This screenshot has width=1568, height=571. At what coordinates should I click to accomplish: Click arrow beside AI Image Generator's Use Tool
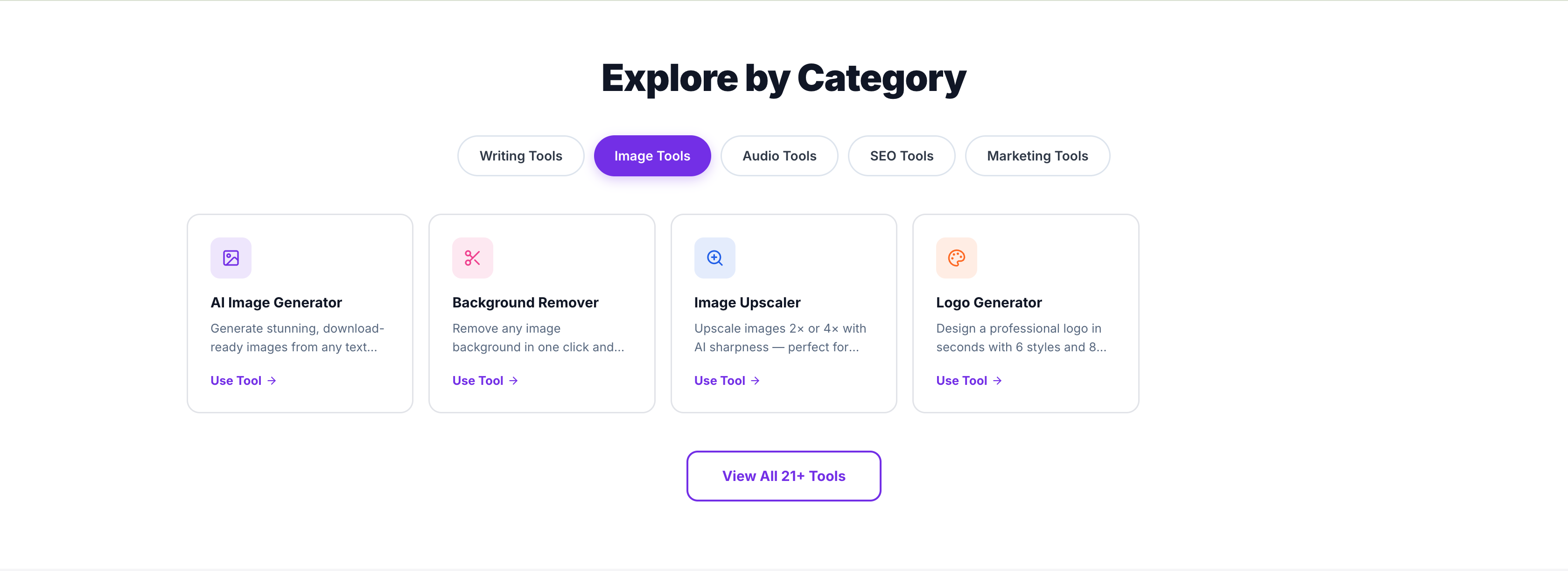tap(272, 381)
